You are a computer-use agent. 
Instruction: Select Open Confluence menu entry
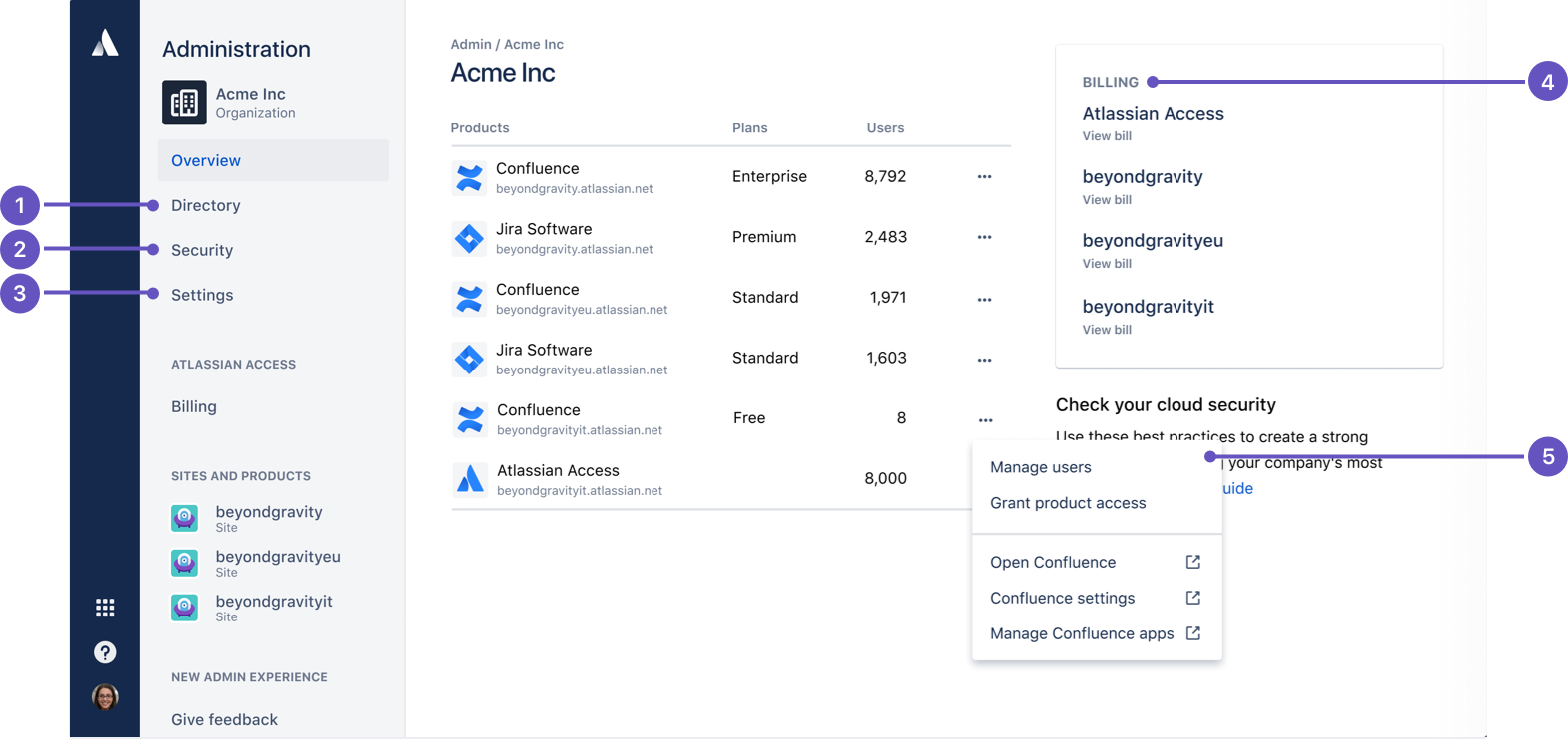tap(1096, 562)
